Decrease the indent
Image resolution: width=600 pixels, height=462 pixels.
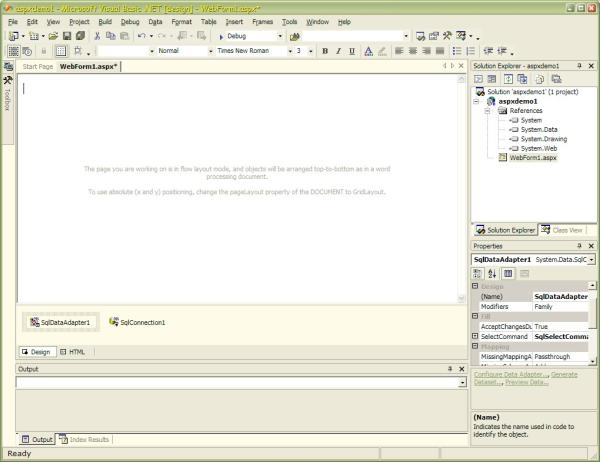click(488, 51)
